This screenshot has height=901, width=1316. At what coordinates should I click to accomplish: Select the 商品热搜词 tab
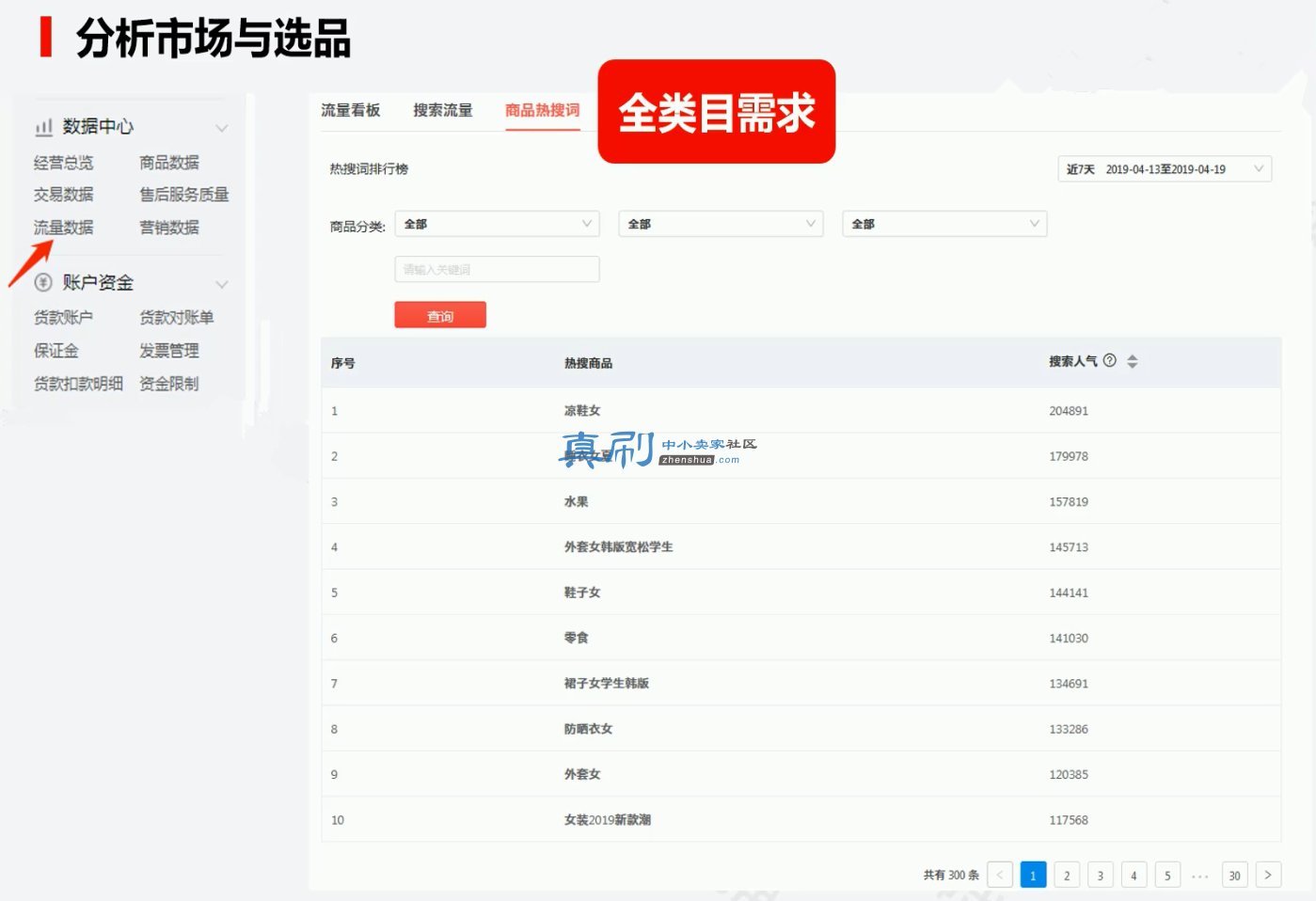(x=543, y=110)
